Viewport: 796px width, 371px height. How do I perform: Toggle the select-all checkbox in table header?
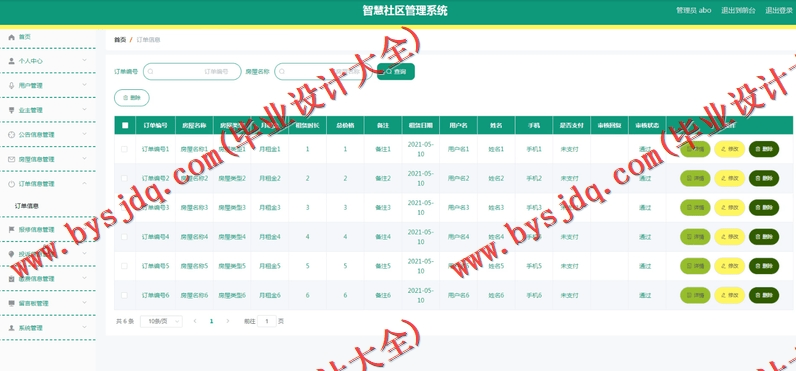click(125, 125)
